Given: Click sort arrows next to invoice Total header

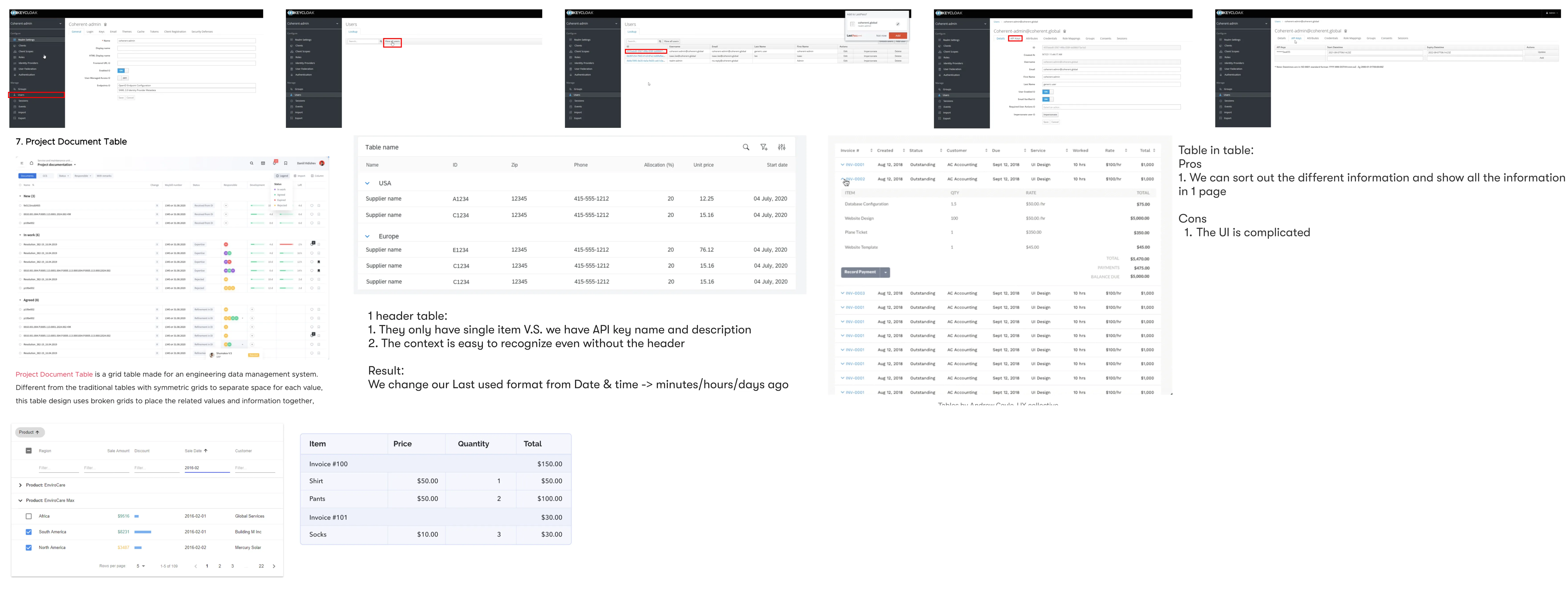Looking at the screenshot, I should tap(1154, 150).
